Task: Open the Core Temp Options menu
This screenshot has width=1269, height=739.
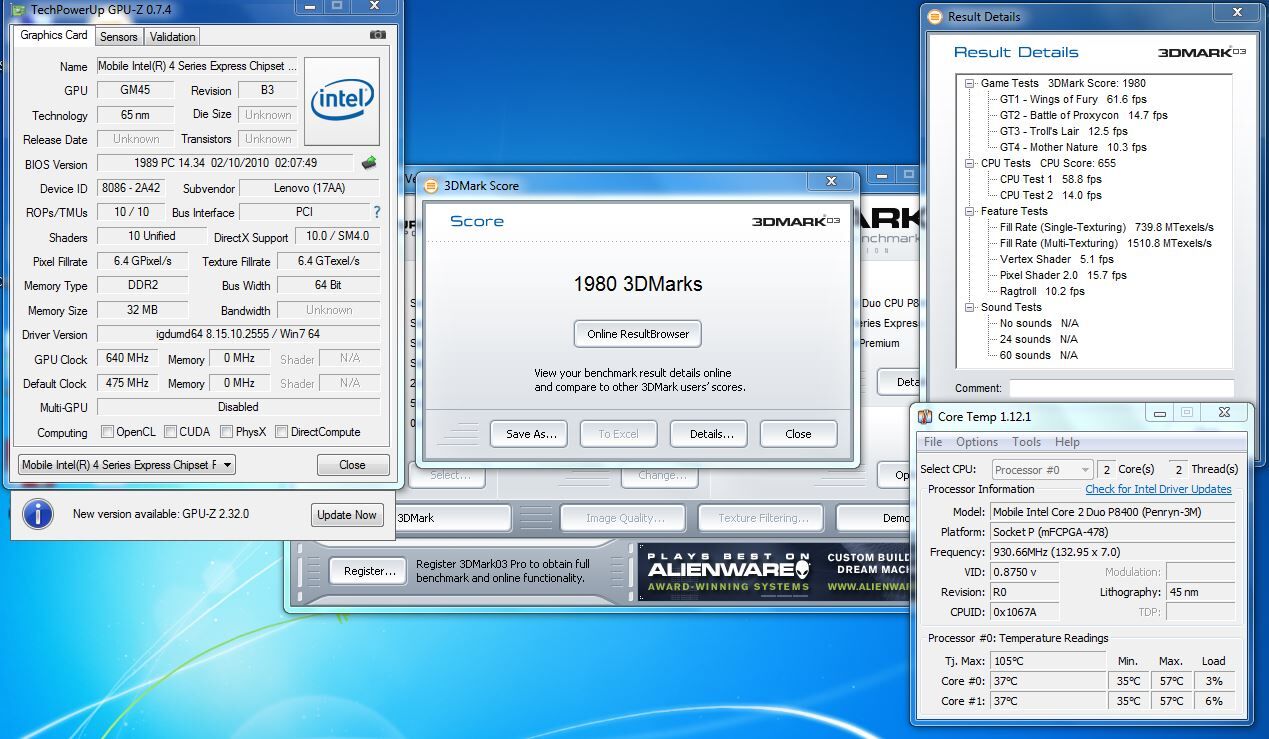Action: 977,442
